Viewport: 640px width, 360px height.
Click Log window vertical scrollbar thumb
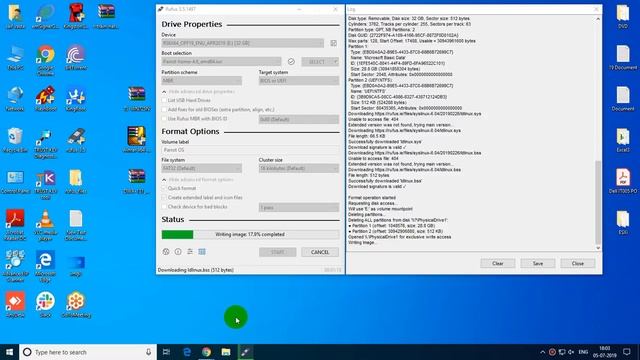point(598,202)
